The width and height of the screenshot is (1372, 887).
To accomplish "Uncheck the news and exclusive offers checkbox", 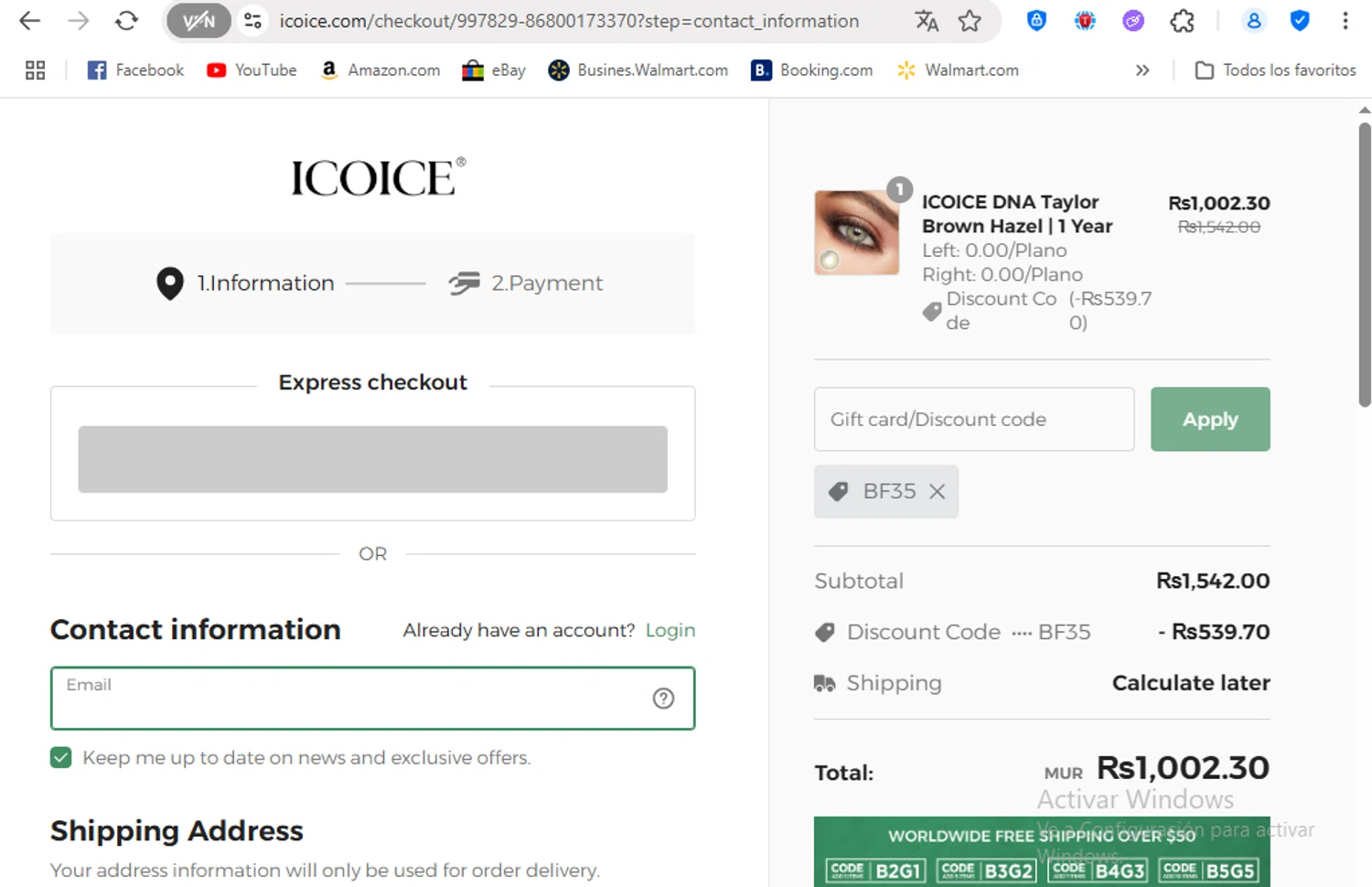I will [61, 757].
